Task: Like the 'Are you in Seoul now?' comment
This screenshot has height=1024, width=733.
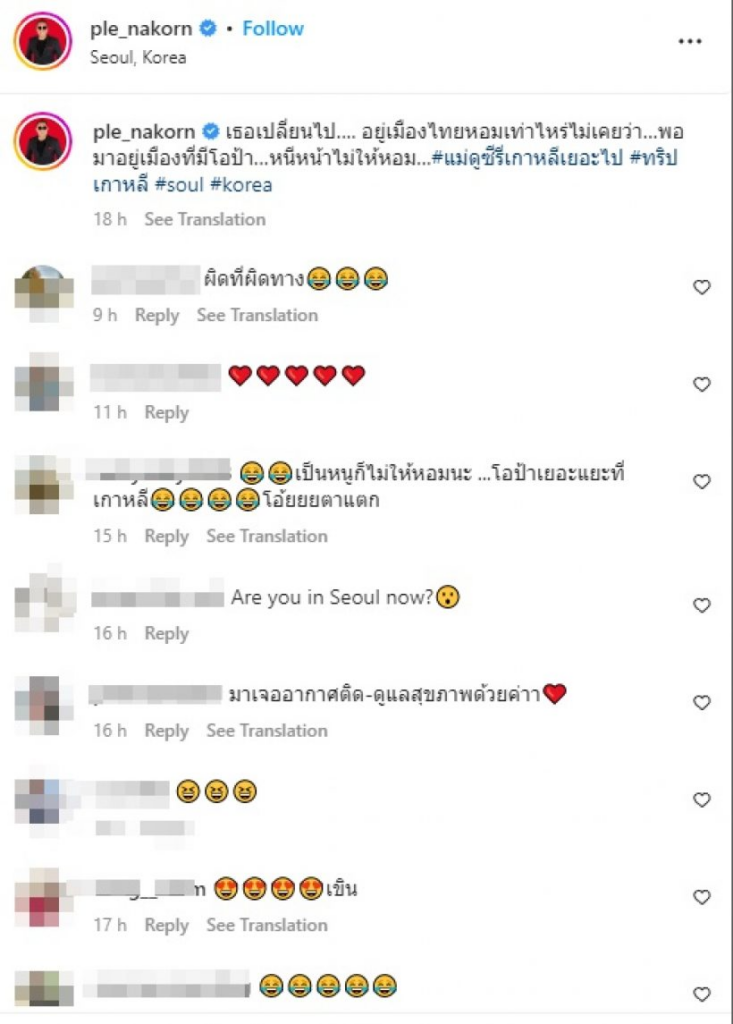Action: pyautogui.click(x=702, y=605)
